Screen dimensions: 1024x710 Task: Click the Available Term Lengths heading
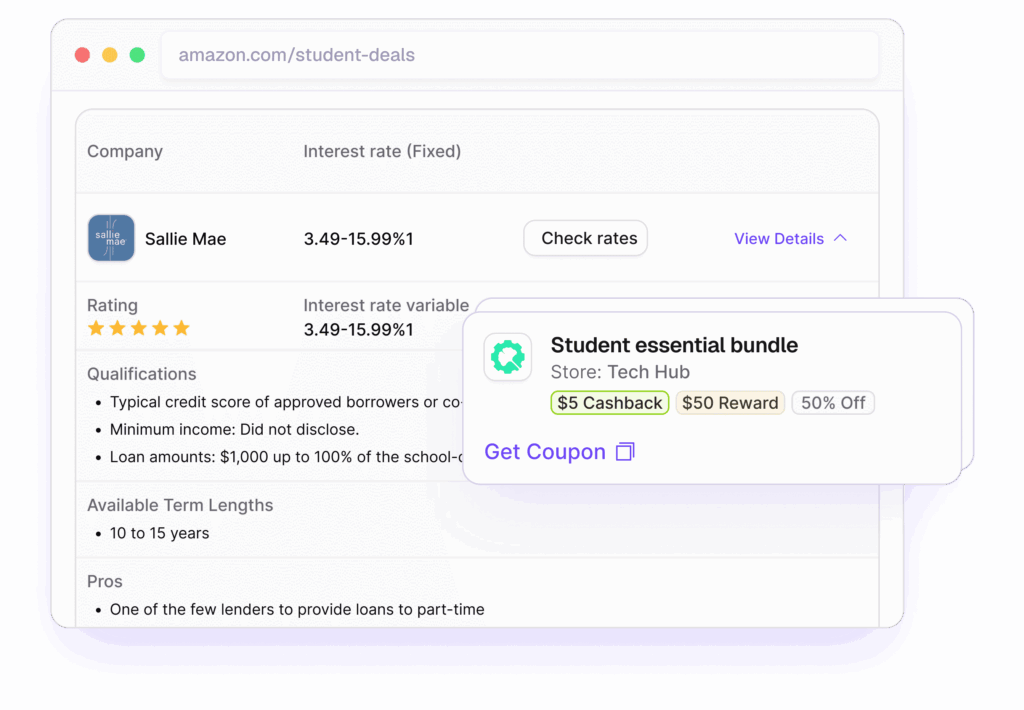pyautogui.click(x=180, y=505)
